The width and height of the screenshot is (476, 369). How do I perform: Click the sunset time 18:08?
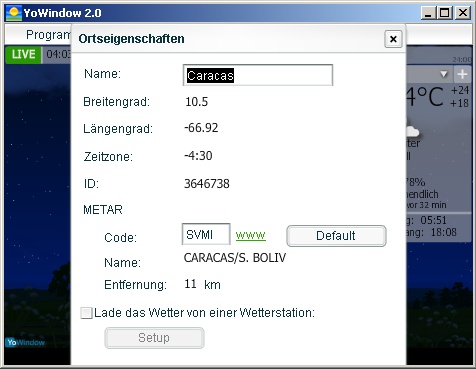(443, 232)
